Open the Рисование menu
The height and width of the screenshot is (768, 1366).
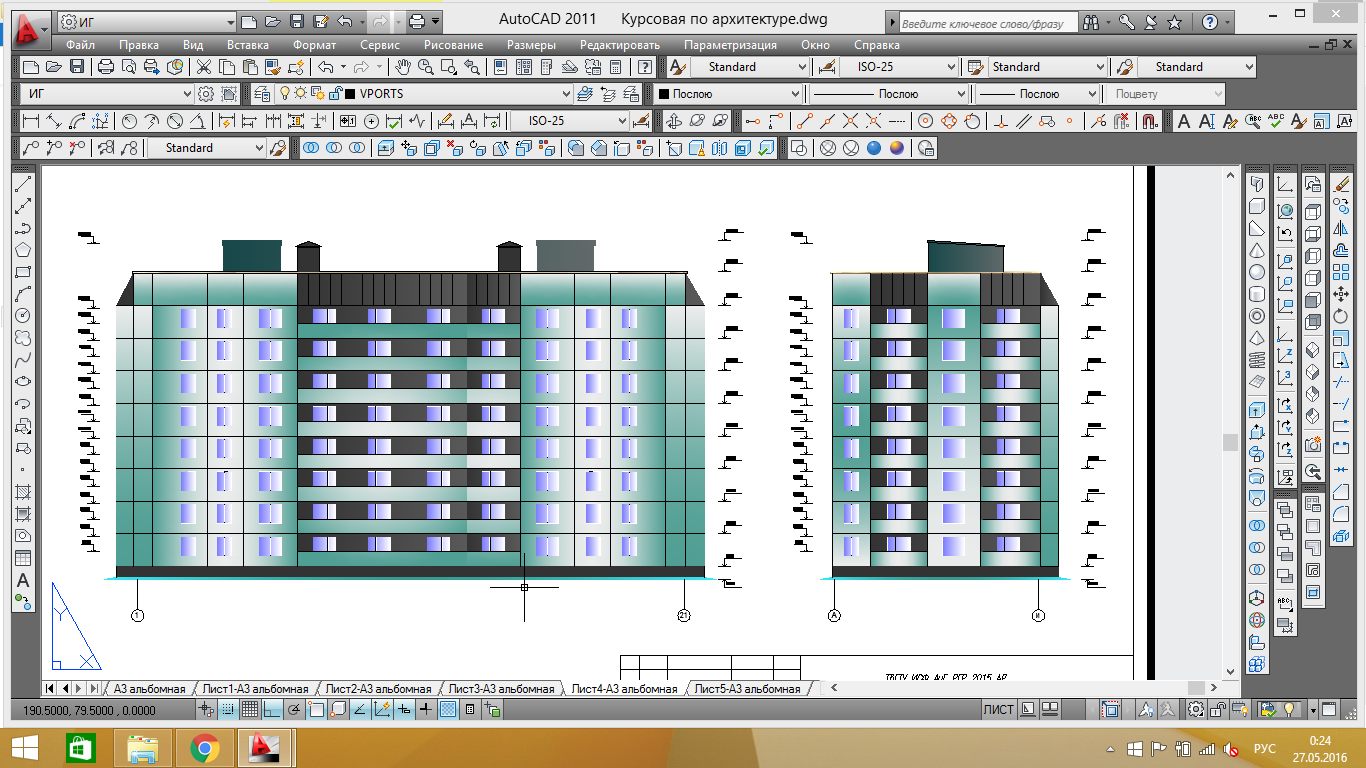click(453, 45)
